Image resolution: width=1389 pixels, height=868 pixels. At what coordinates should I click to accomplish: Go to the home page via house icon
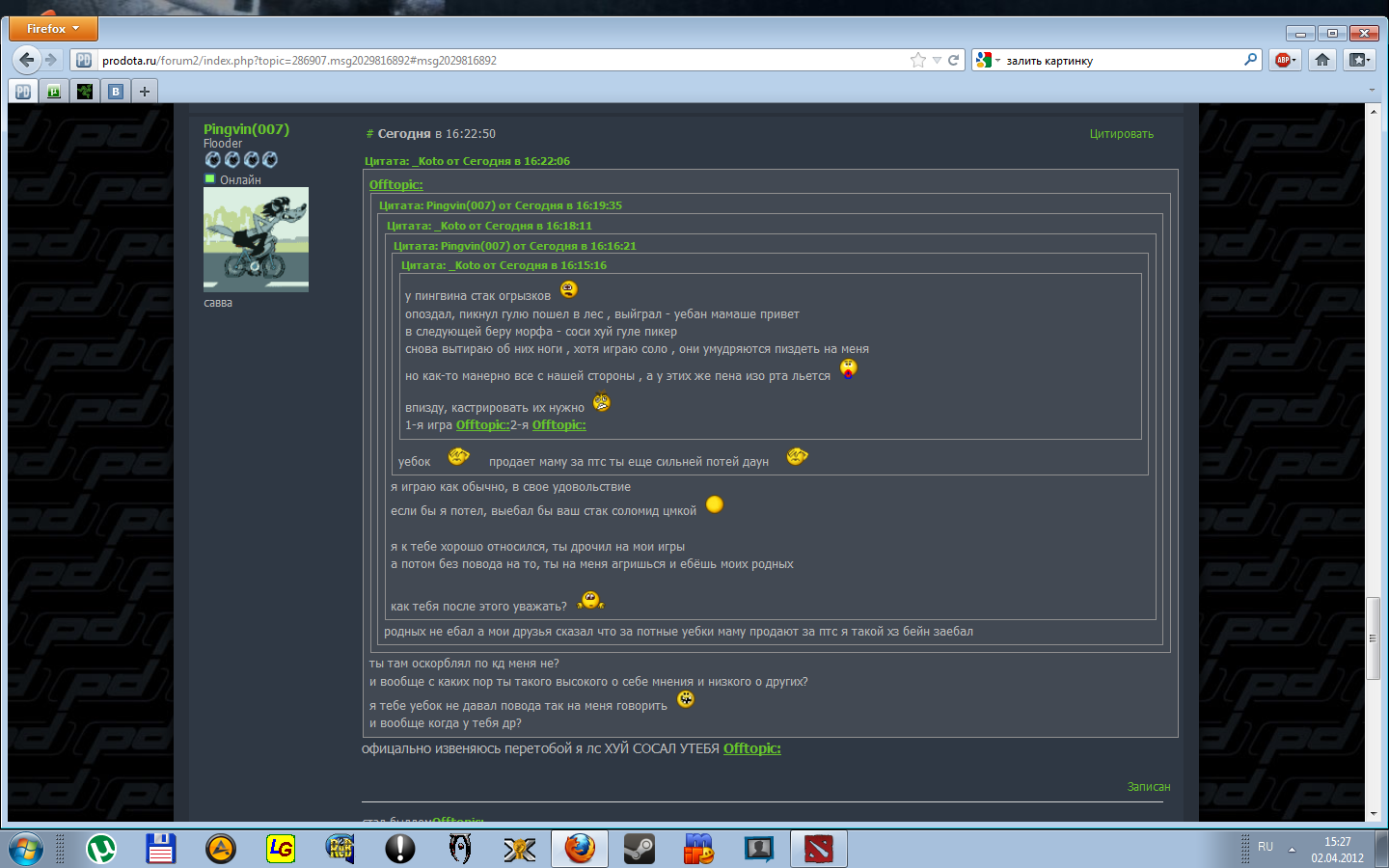1322,60
